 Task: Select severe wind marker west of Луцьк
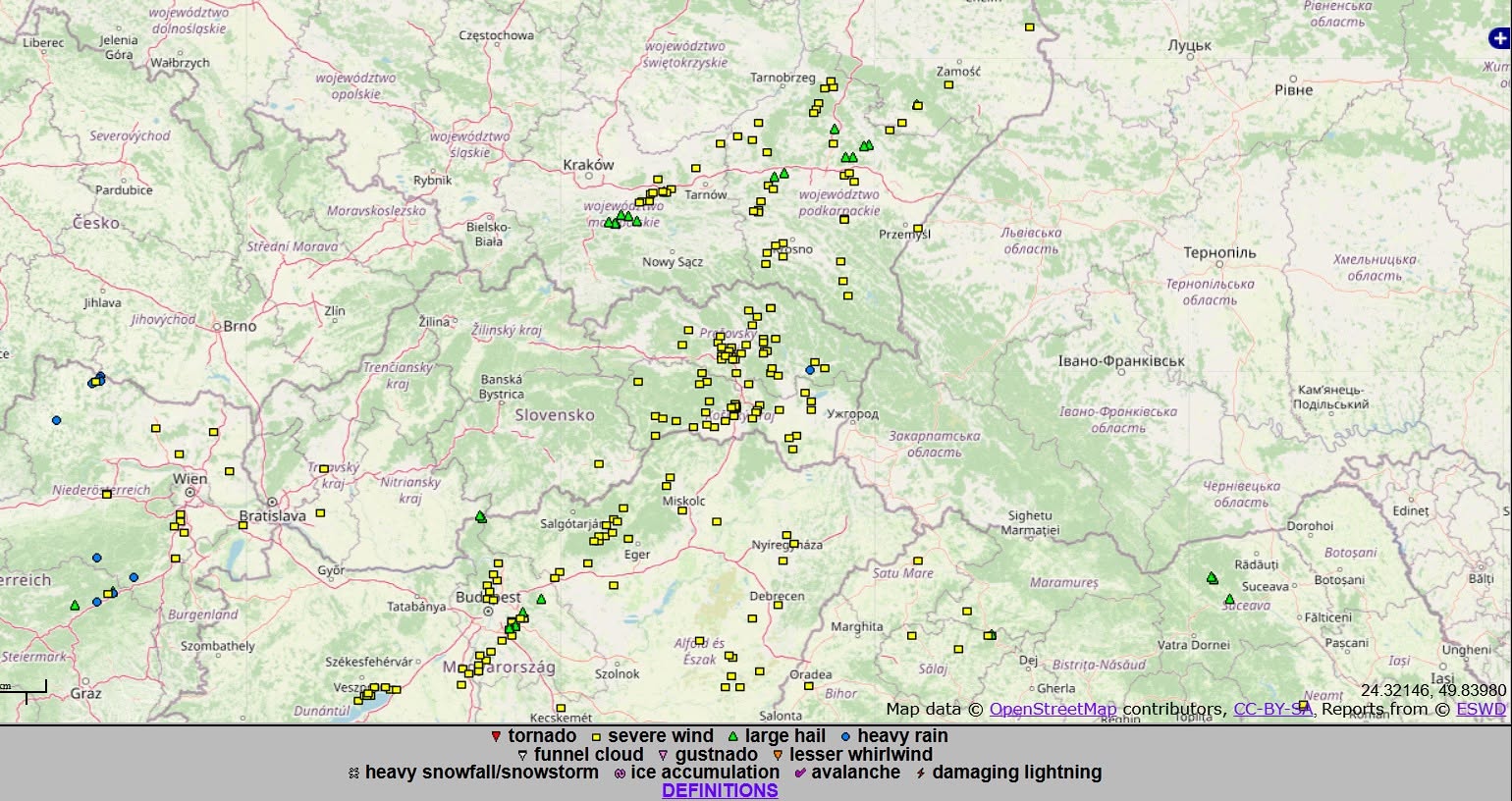click(1030, 27)
